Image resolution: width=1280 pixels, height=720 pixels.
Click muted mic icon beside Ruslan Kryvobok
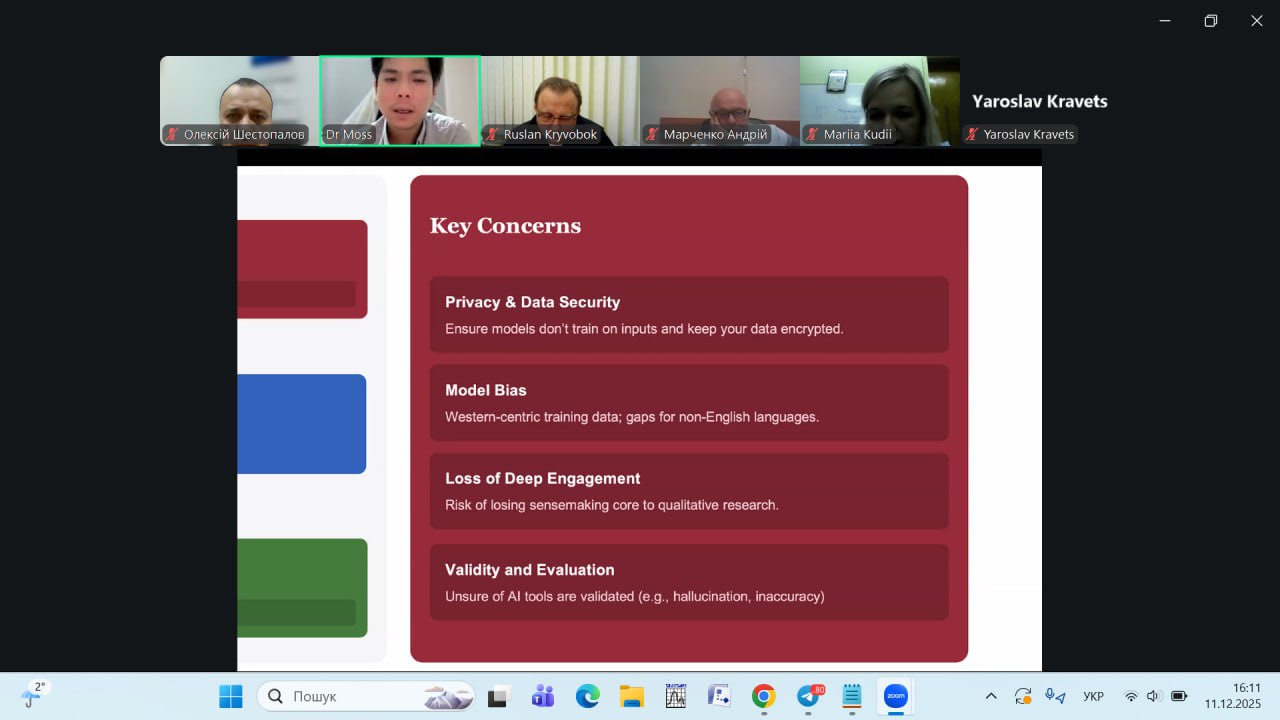(493, 134)
